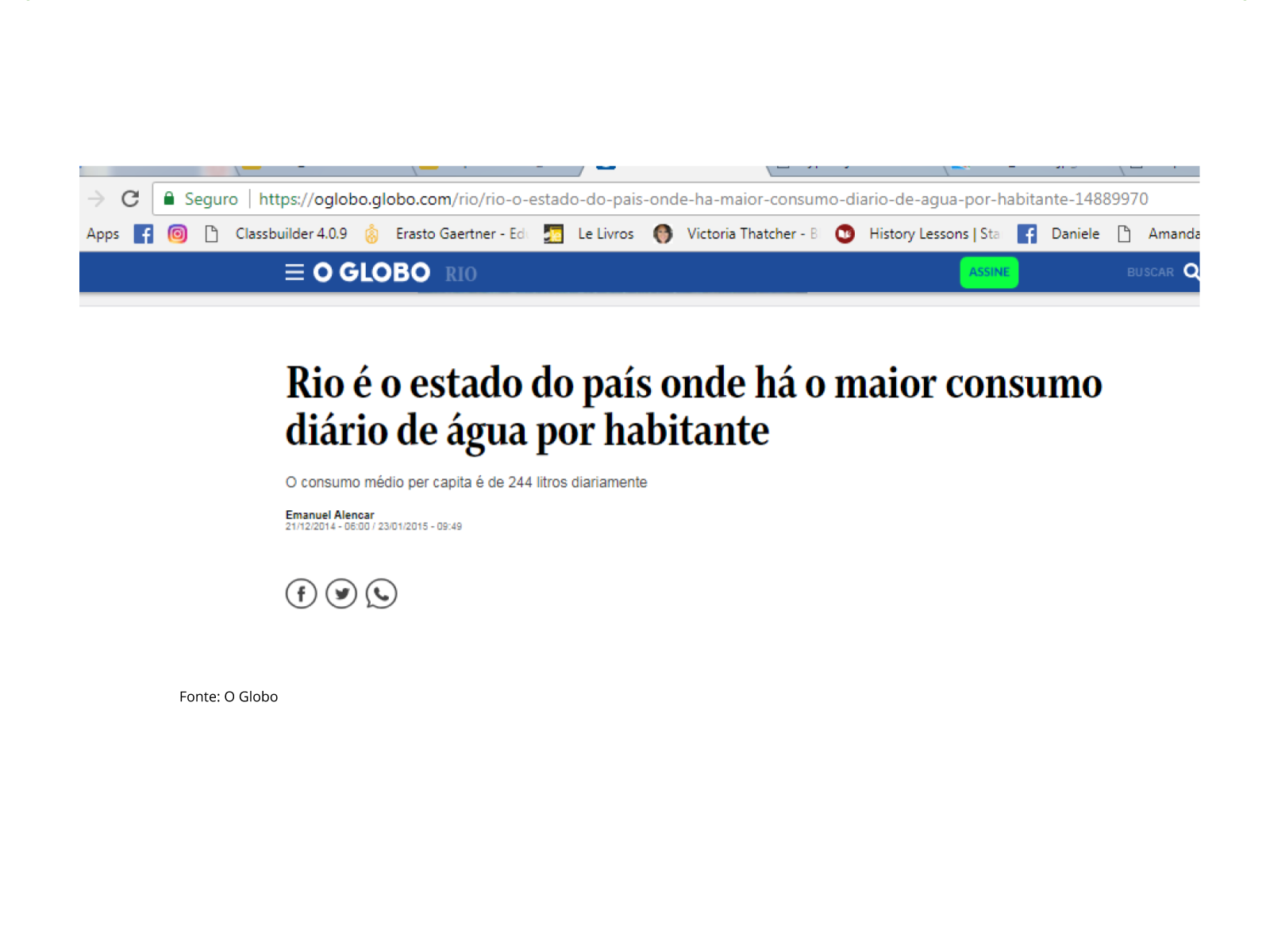Open the Instagram bookmark icon

[177, 234]
